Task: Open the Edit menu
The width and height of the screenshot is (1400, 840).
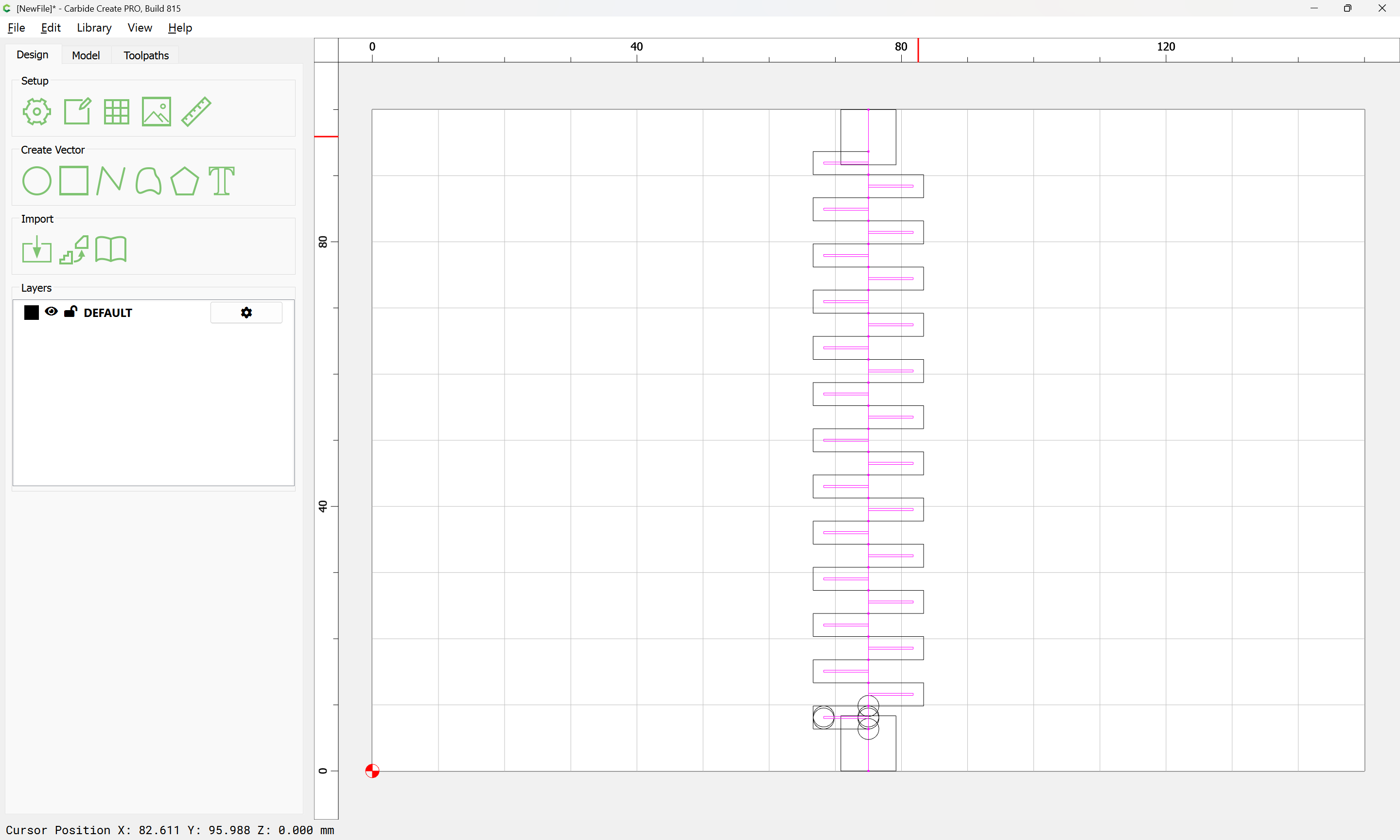Action: (51, 28)
